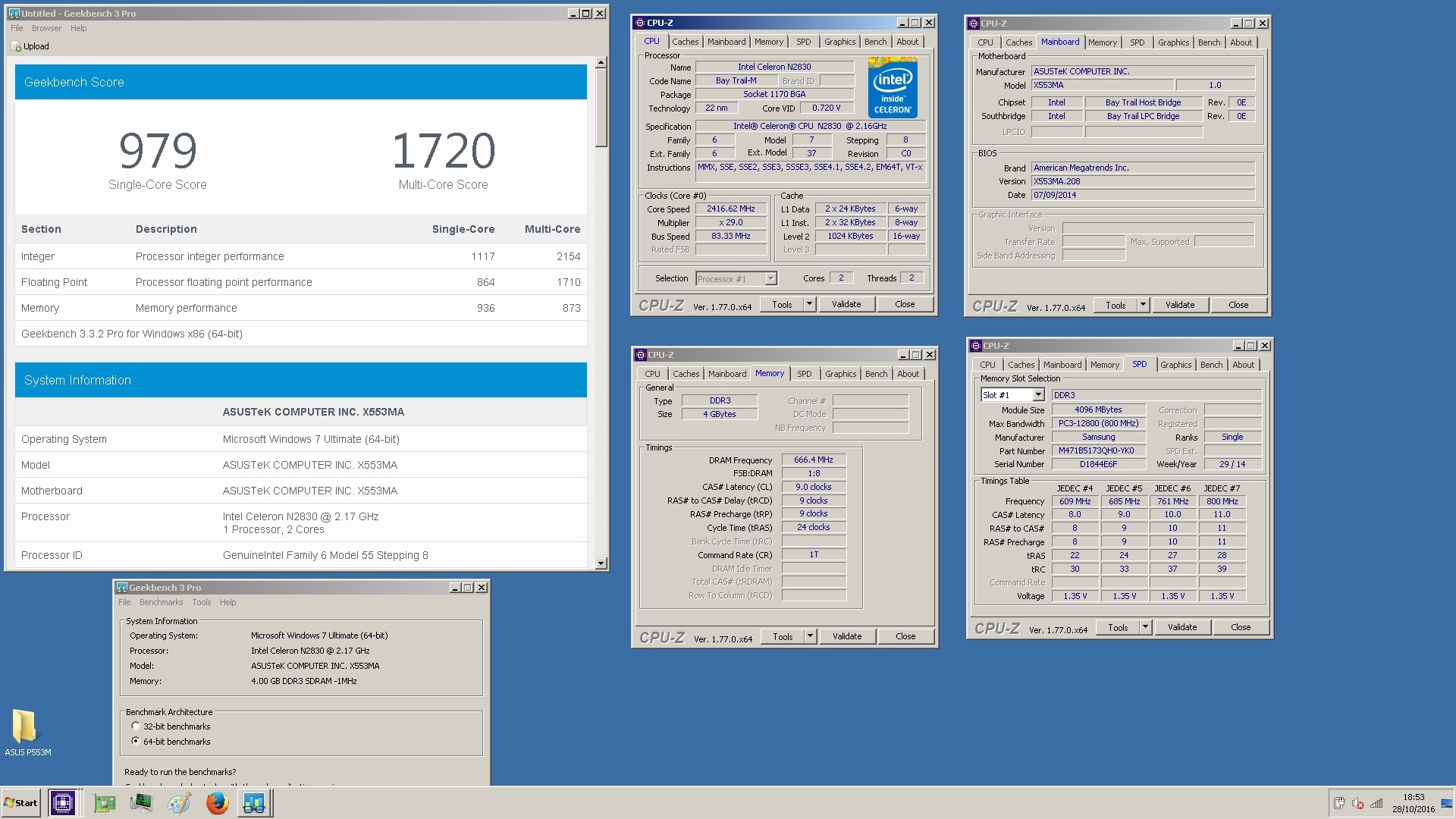Switch to Caches tab in CPU window
The height and width of the screenshot is (819, 1456).
pyautogui.click(x=685, y=42)
